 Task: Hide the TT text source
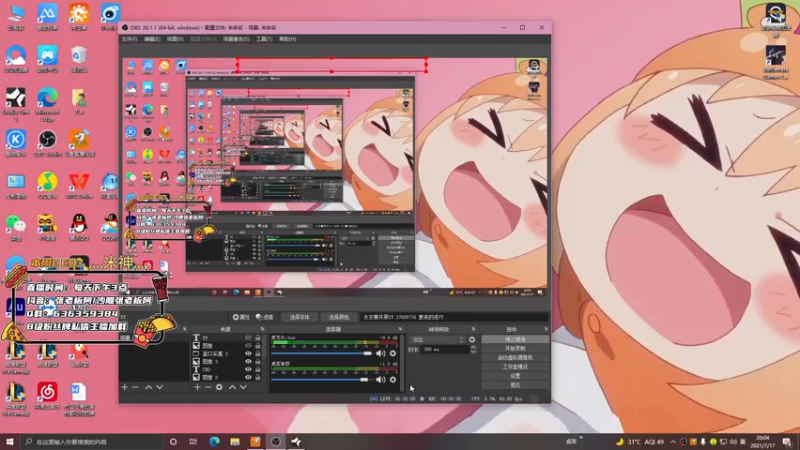click(x=248, y=338)
